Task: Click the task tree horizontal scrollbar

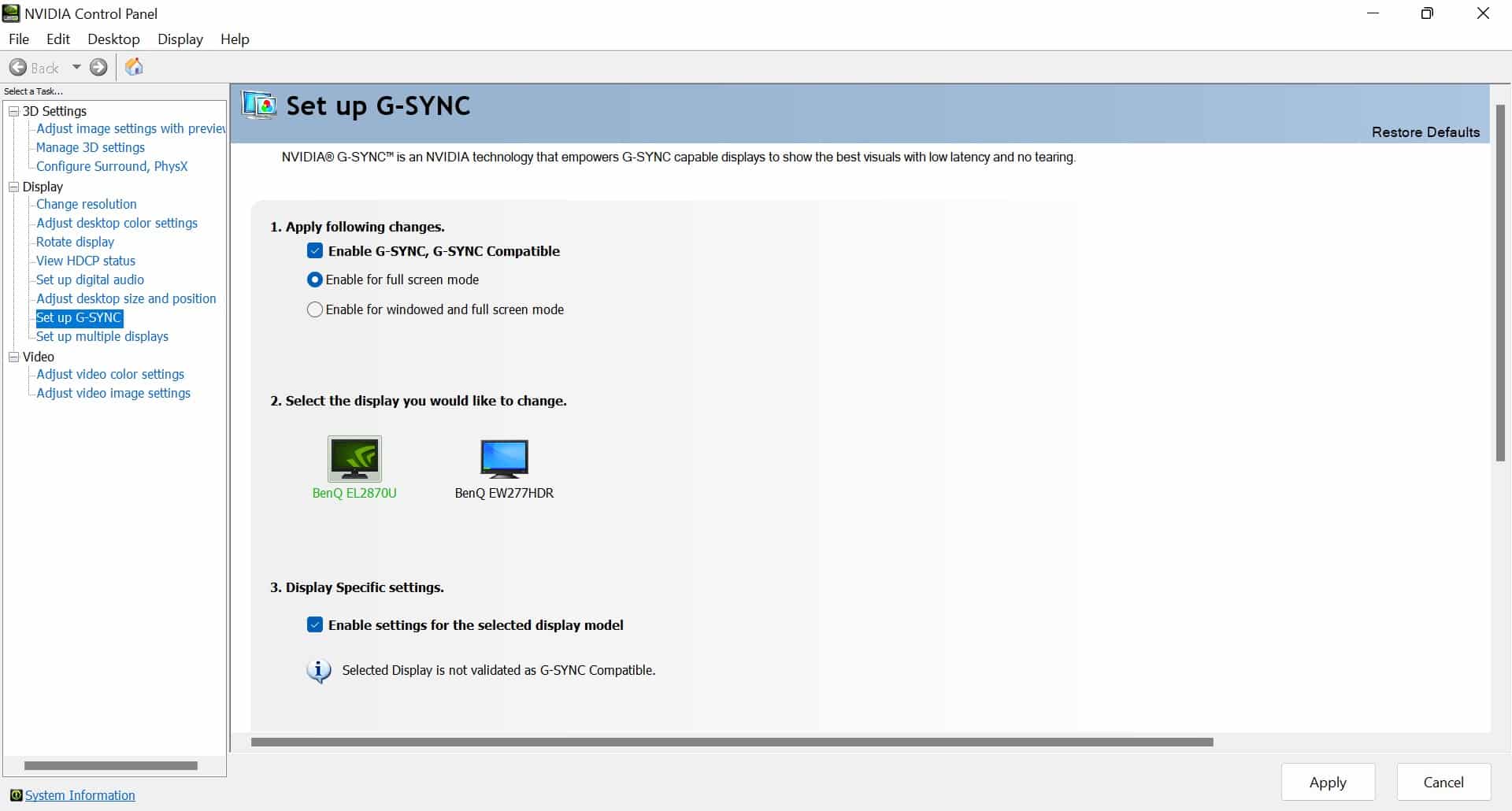Action: 111,765
